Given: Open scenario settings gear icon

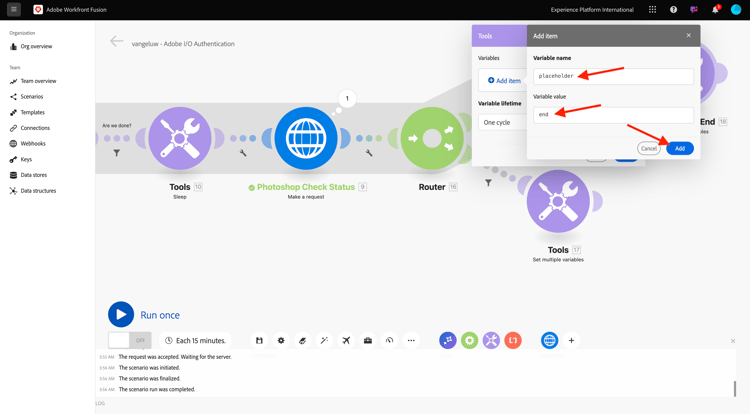Looking at the screenshot, I should click(281, 340).
